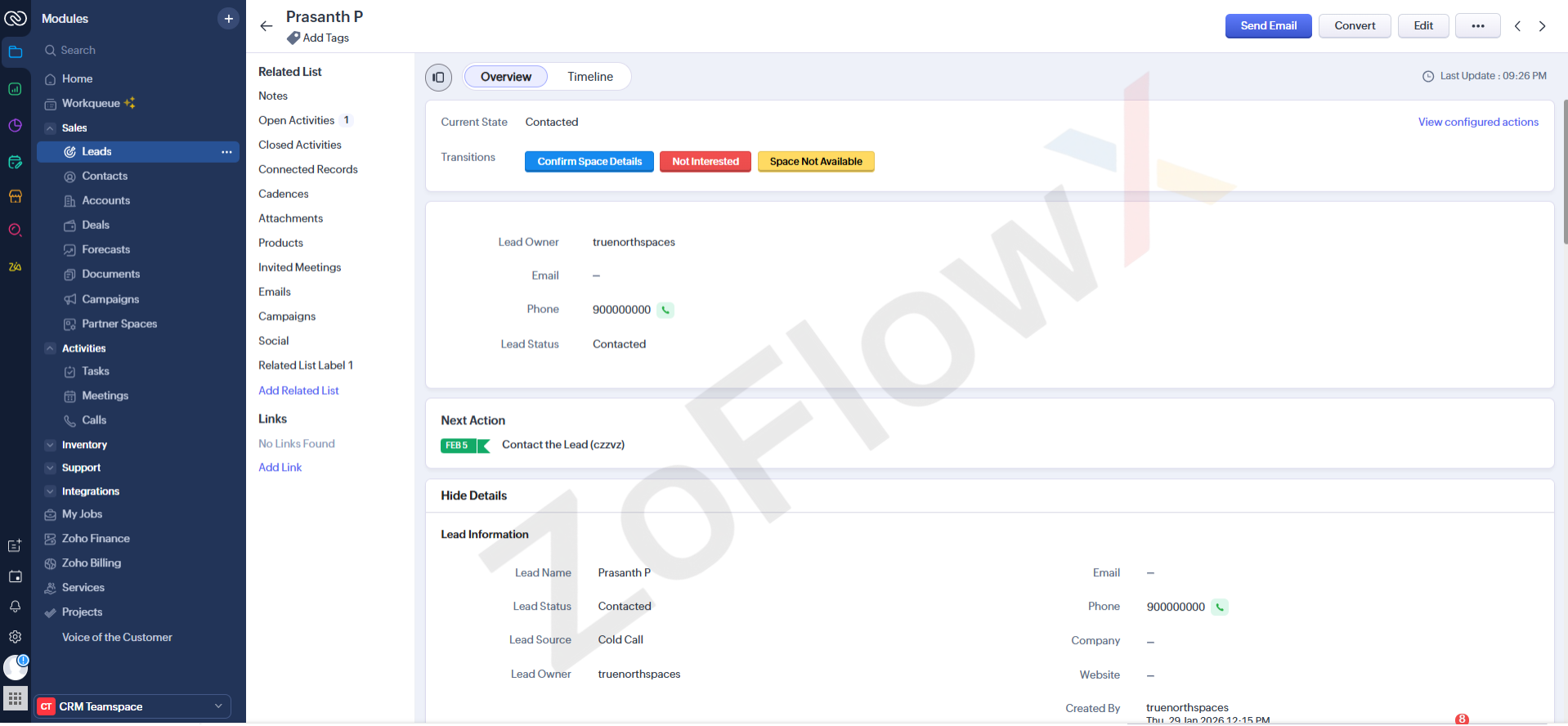Viewport: 1568px width, 726px height.
Task: Switch to the Timeline tab
Action: click(589, 77)
